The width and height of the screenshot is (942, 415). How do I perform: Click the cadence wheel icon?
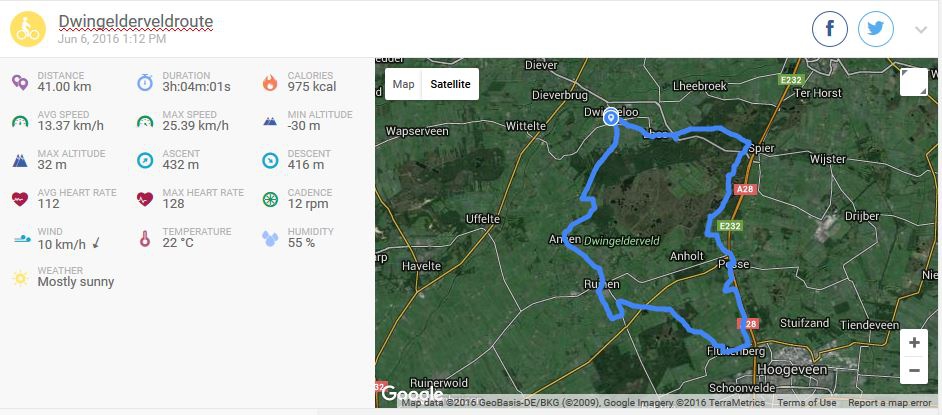269,198
